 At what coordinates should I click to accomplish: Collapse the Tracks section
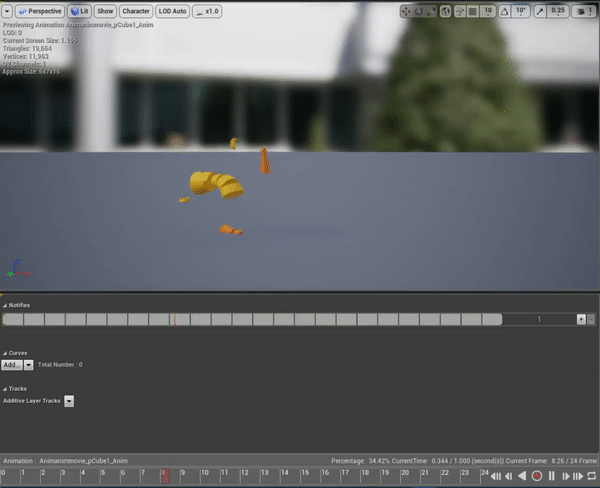5,389
